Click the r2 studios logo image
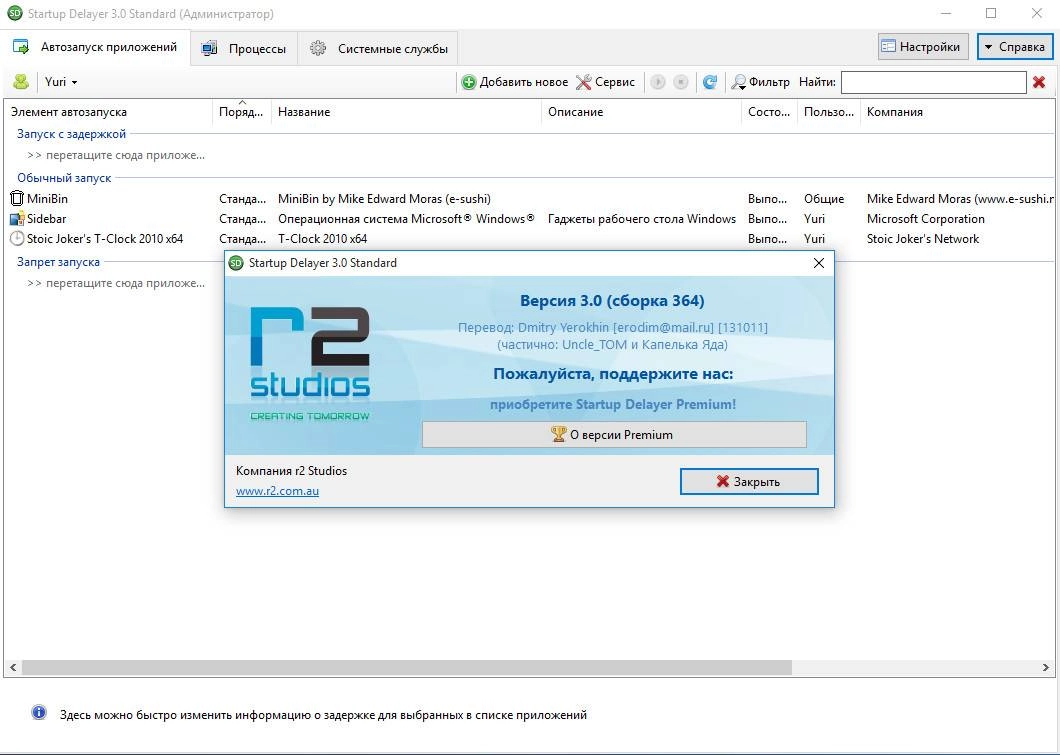This screenshot has height=755, width=1060. coord(310,363)
